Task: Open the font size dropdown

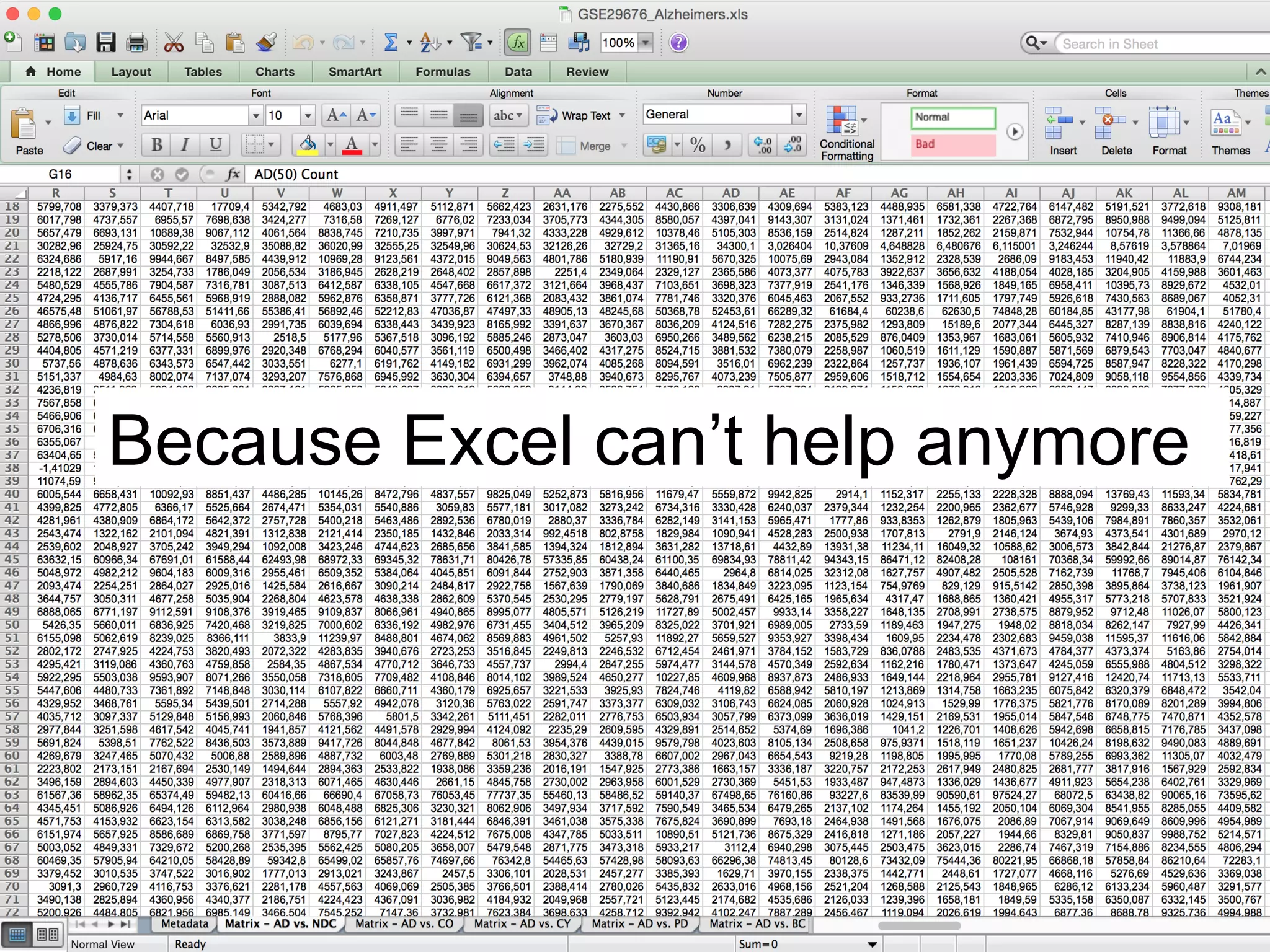Action: pyautogui.click(x=308, y=115)
